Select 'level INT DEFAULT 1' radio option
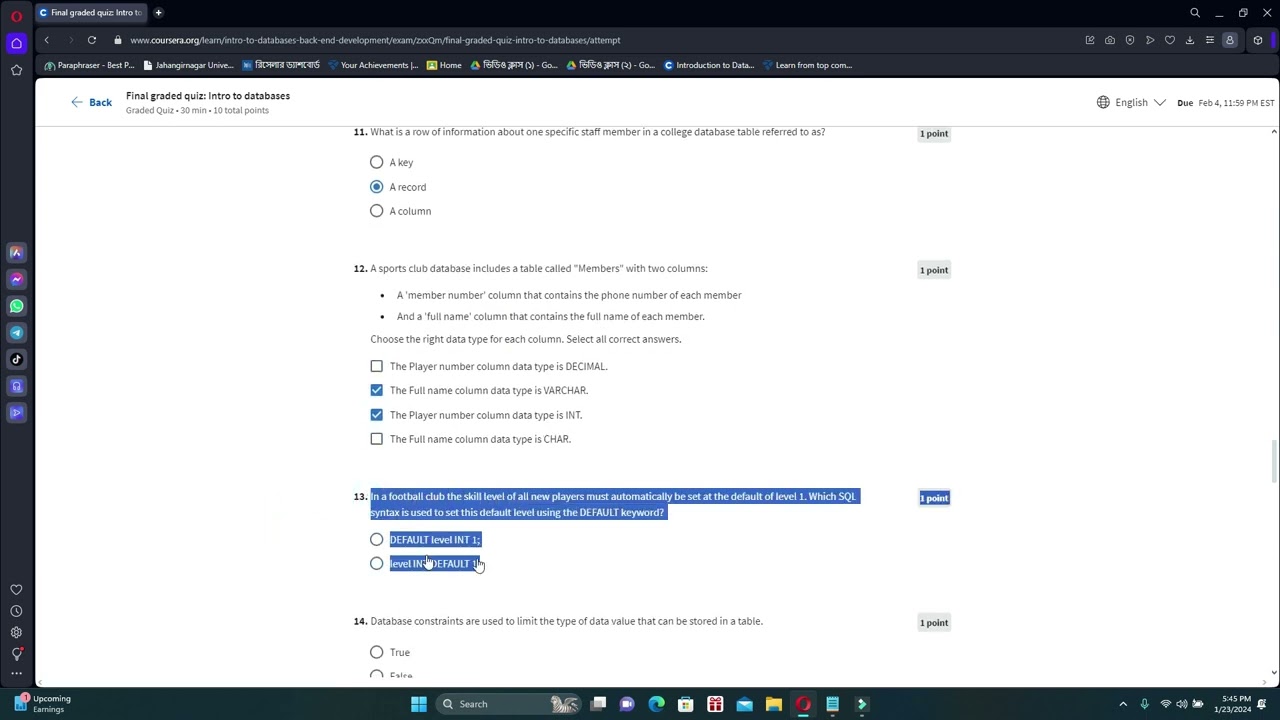This screenshot has height=720, width=1280. pyautogui.click(x=376, y=564)
